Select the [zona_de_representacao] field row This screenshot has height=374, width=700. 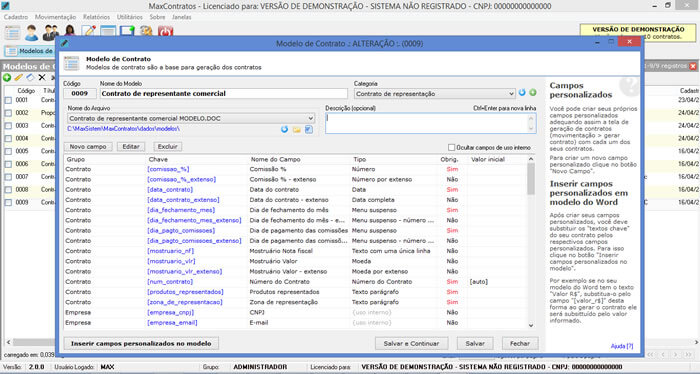(295, 302)
